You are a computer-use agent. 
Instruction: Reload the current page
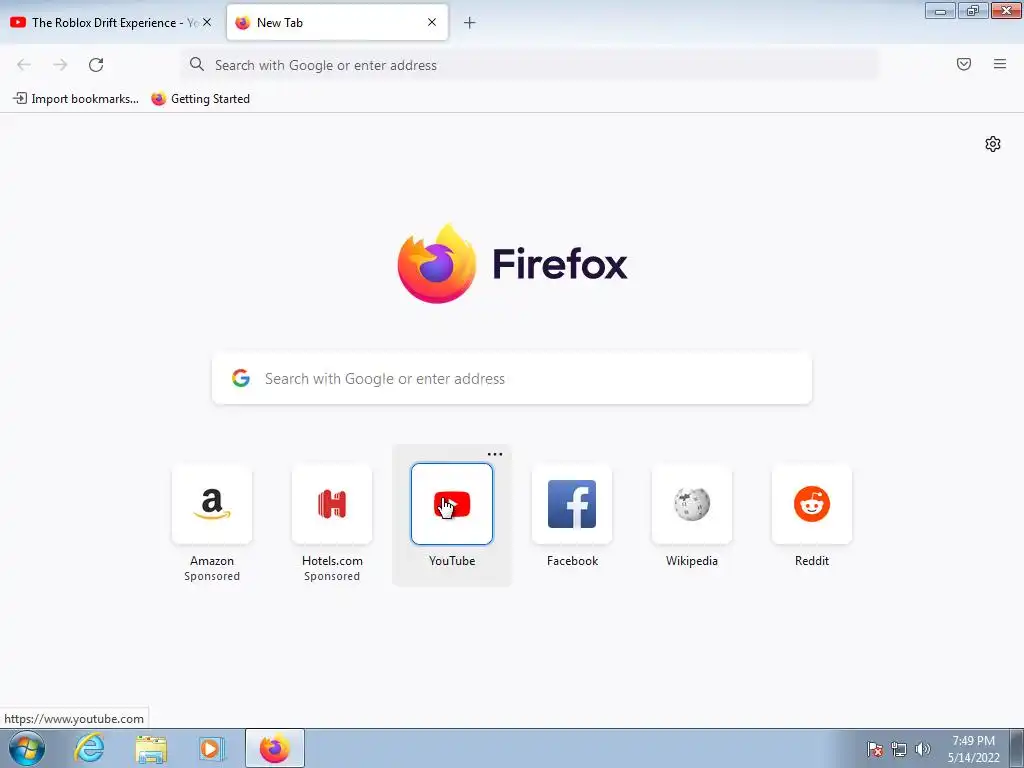pos(96,65)
